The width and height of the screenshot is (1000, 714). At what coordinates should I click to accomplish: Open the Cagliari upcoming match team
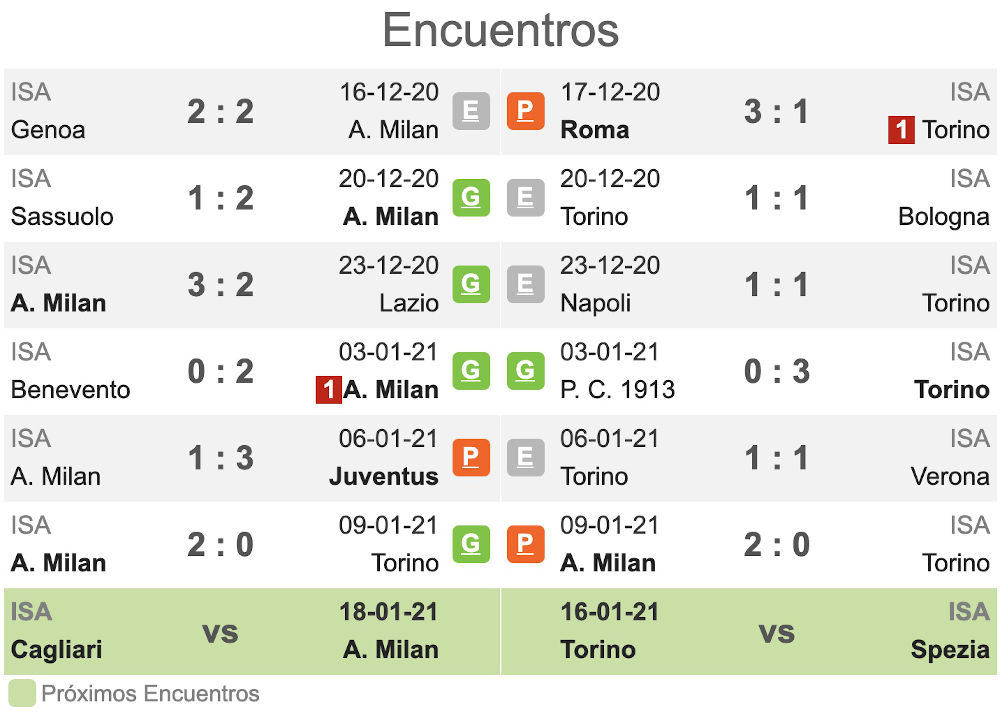57,650
